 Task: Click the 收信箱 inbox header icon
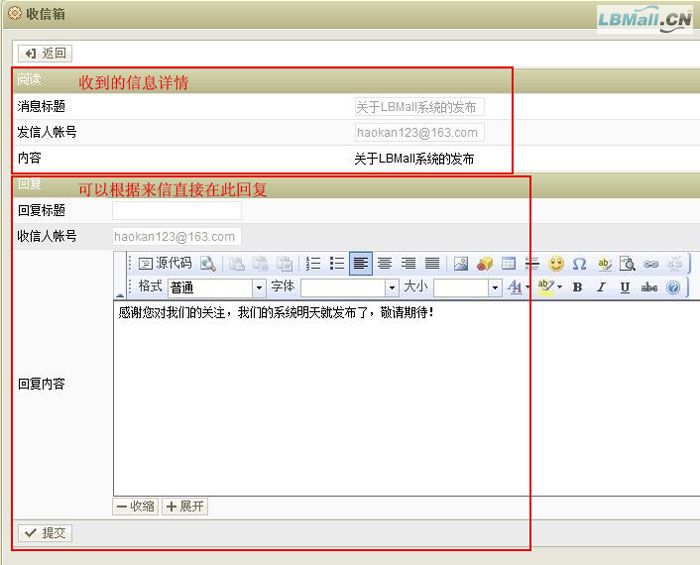(15, 13)
